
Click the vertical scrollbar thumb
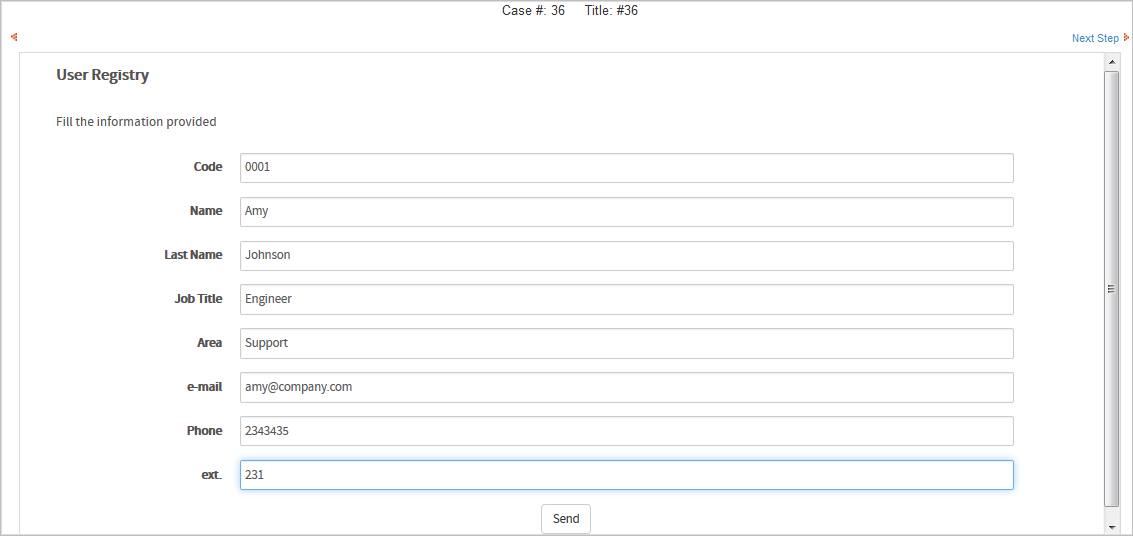1111,288
